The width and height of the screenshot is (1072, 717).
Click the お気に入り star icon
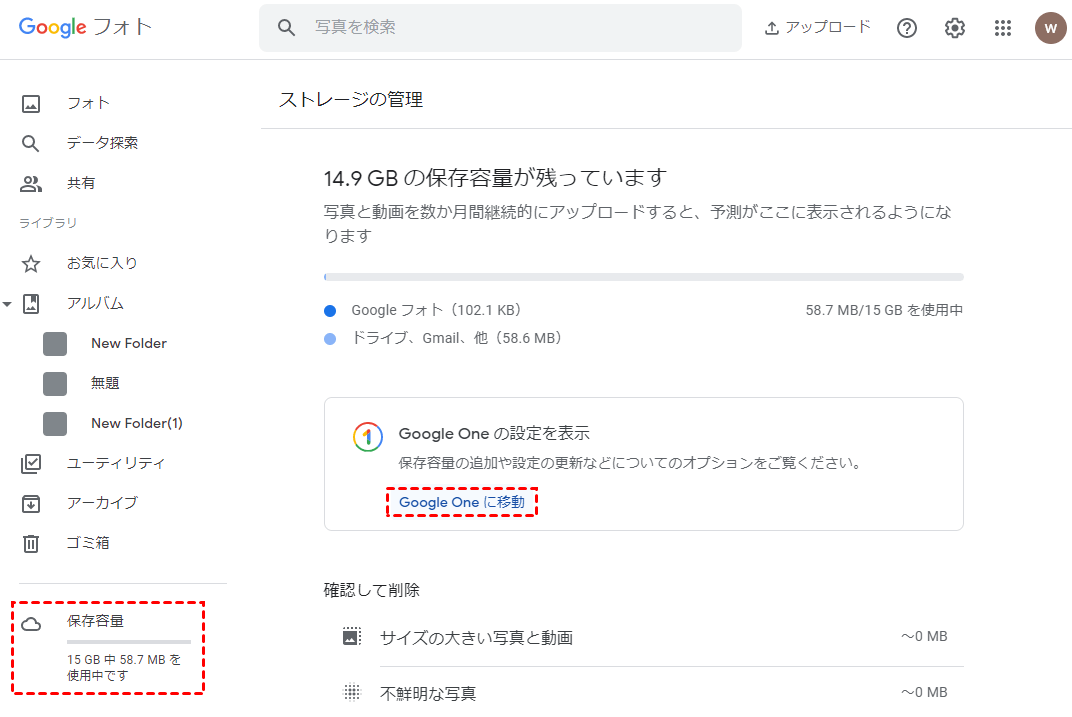pos(31,263)
